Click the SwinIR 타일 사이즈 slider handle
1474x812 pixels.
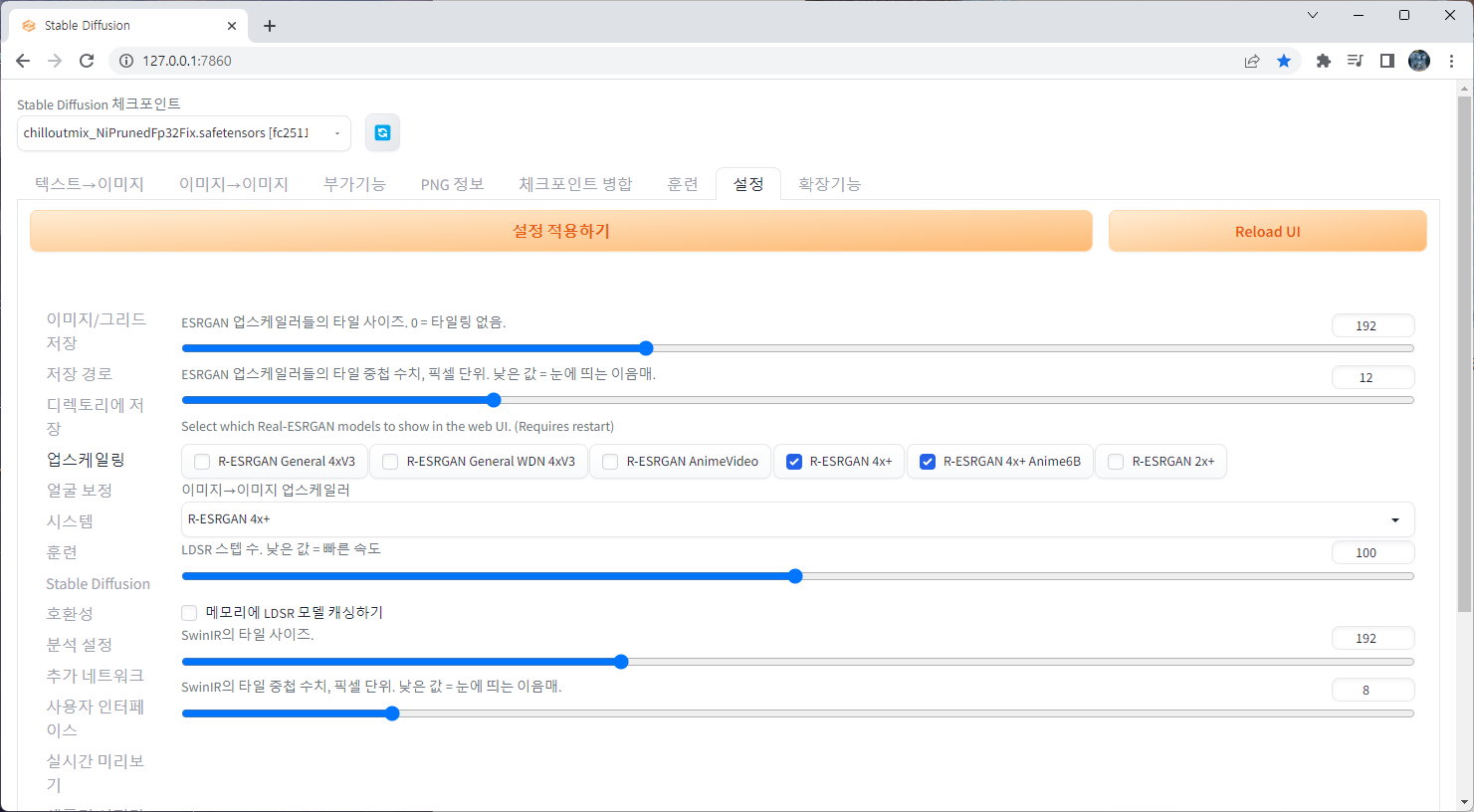(621, 662)
